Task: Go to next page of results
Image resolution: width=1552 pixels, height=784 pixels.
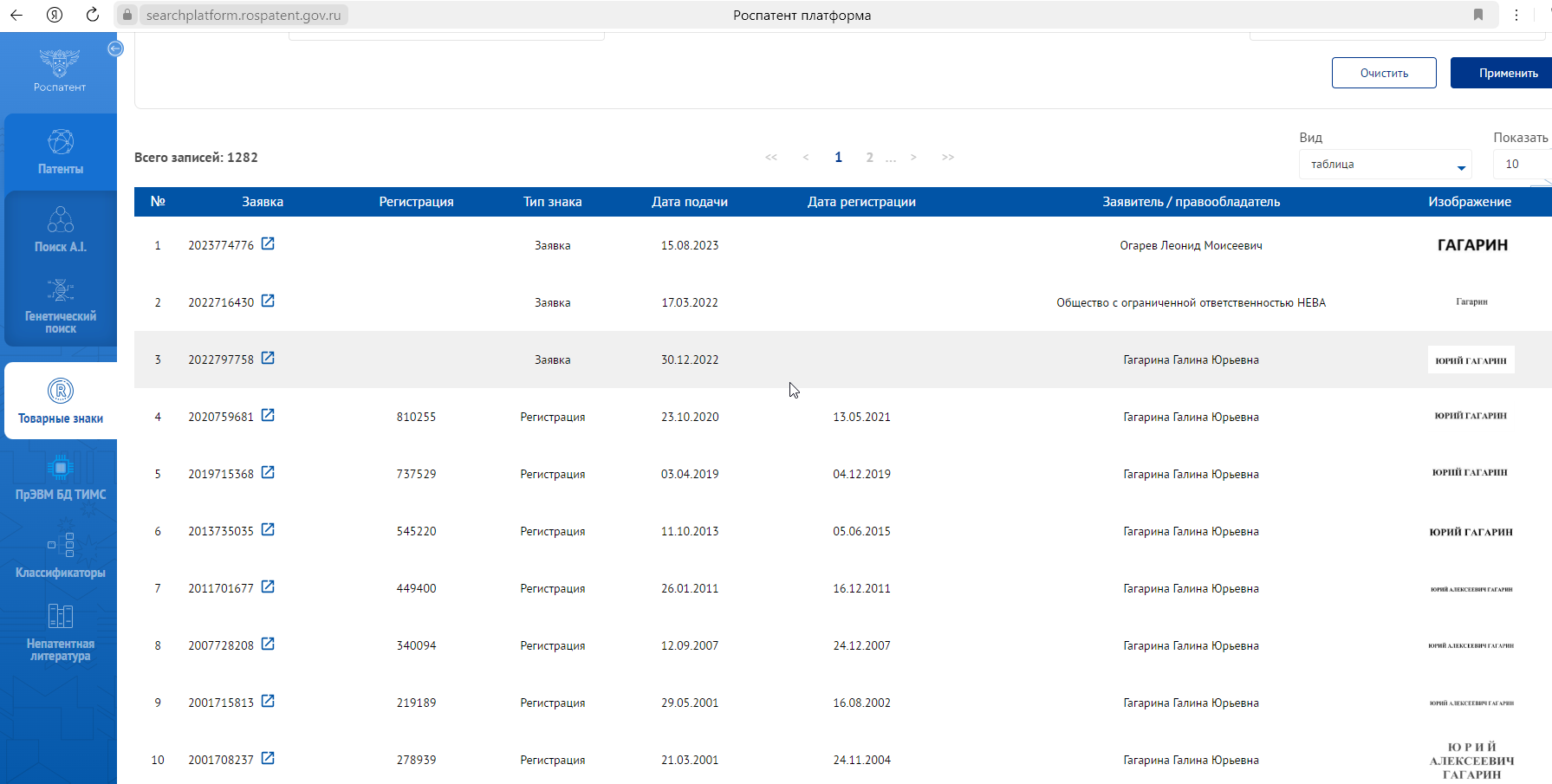Action: [x=913, y=157]
